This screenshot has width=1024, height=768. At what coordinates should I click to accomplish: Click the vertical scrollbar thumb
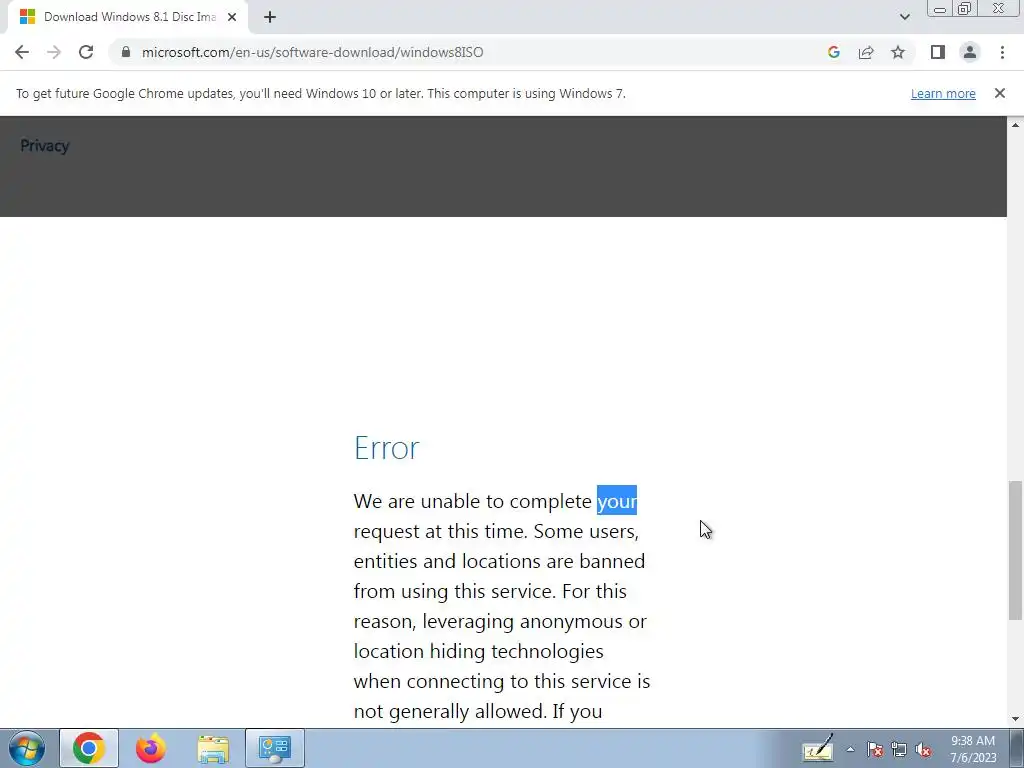click(x=1015, y=550)
